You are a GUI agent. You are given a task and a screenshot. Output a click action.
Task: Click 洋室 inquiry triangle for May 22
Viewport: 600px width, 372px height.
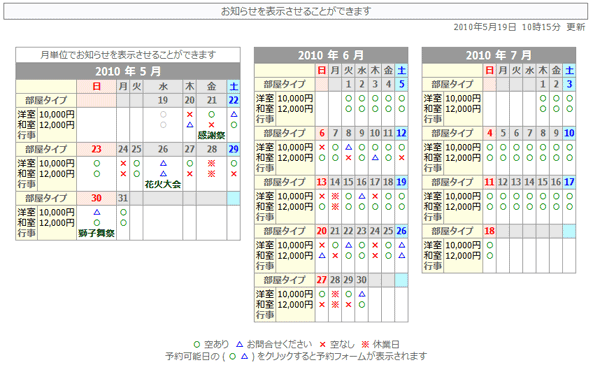(234, 114)
